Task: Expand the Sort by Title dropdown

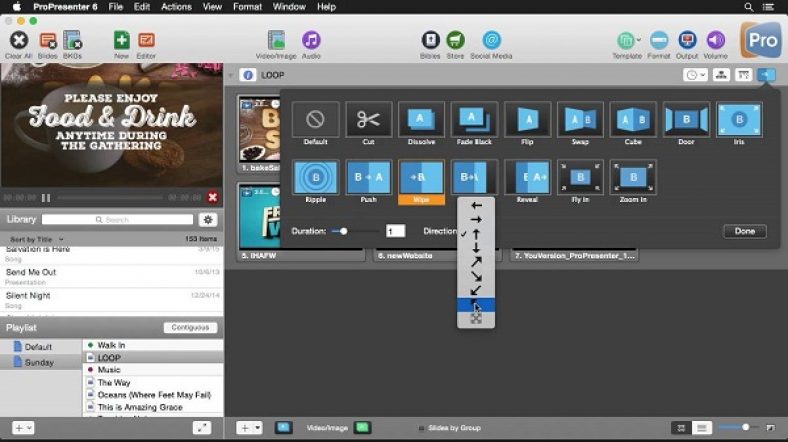Action: 38,239
